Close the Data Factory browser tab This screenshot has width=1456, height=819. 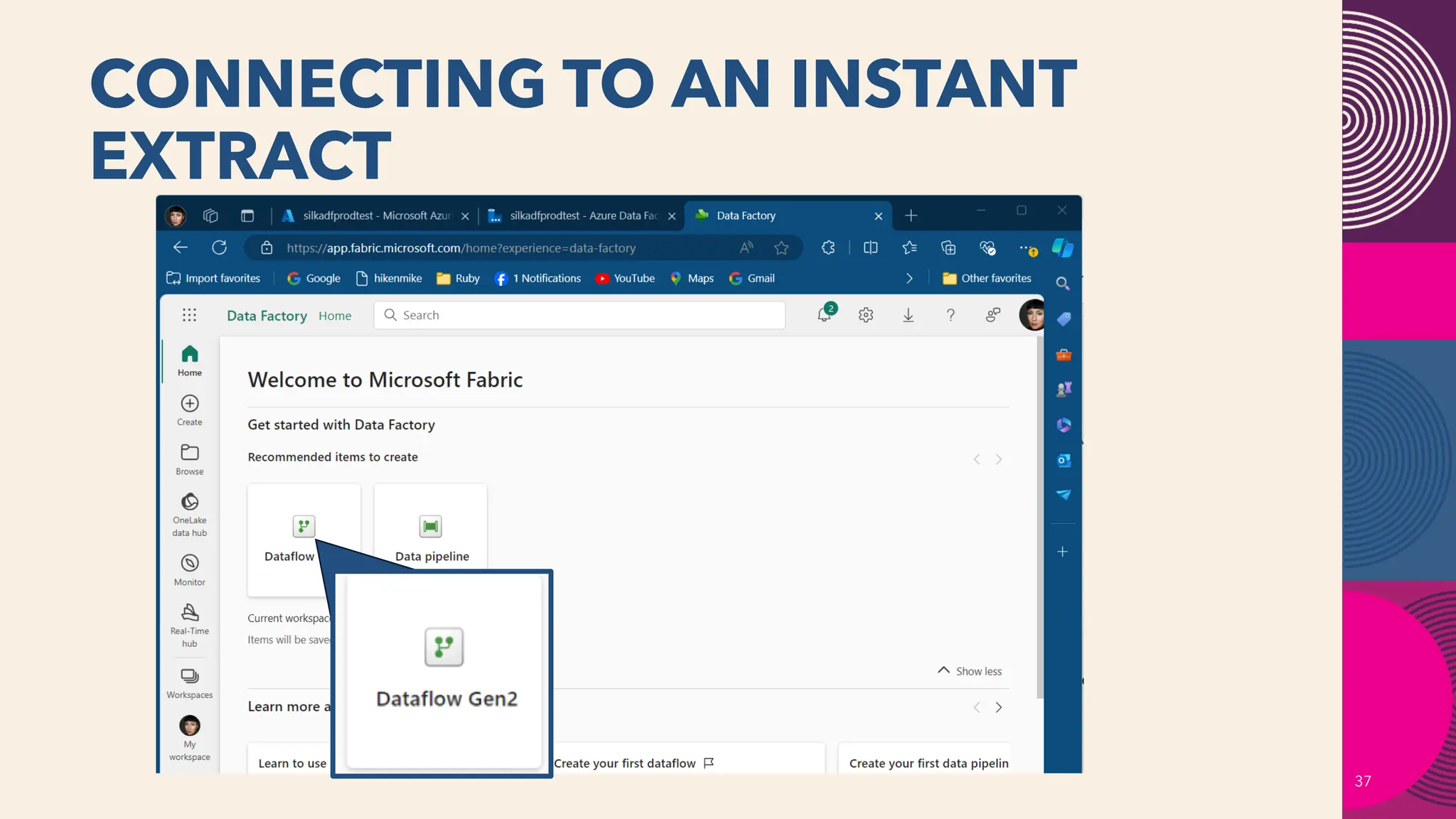(879, 216)
